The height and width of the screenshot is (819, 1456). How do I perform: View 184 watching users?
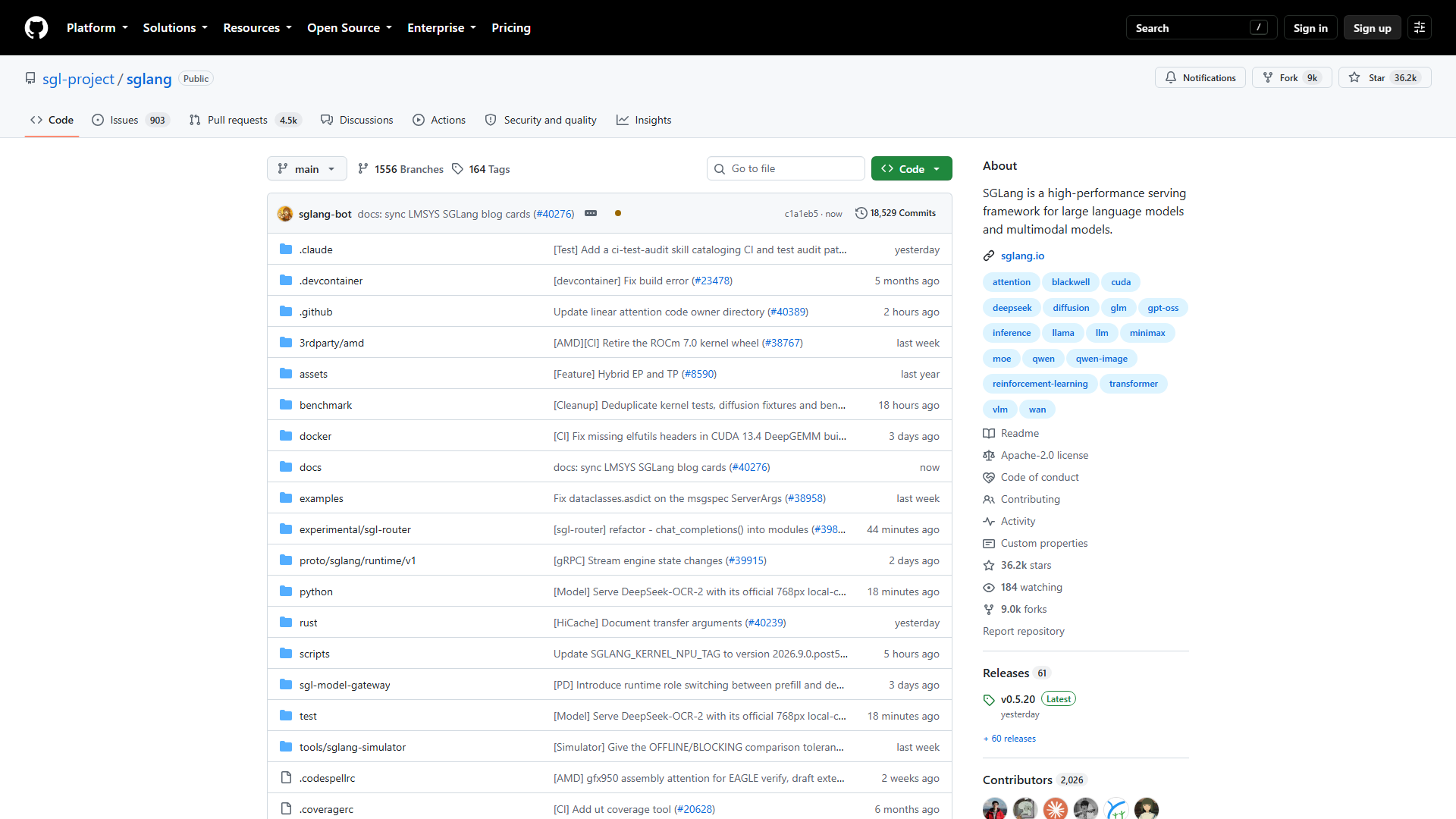pos(1023,587)
